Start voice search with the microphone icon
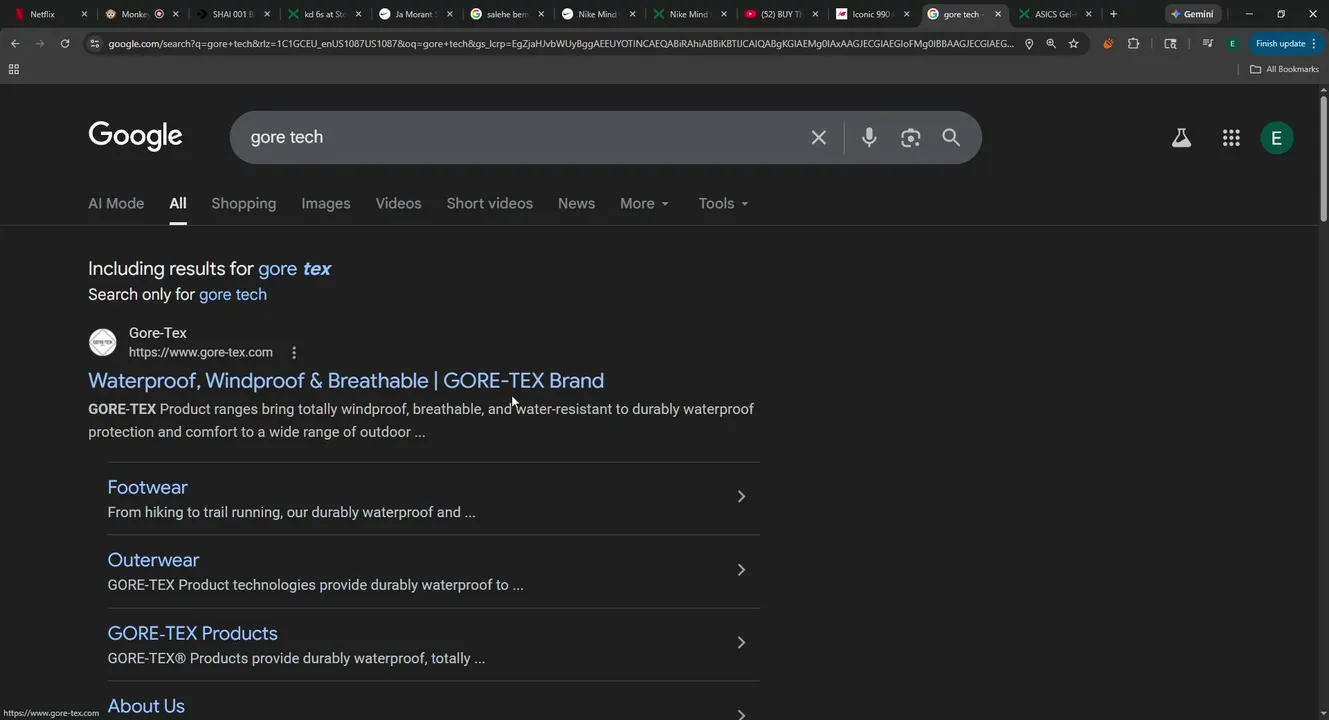 869,137
